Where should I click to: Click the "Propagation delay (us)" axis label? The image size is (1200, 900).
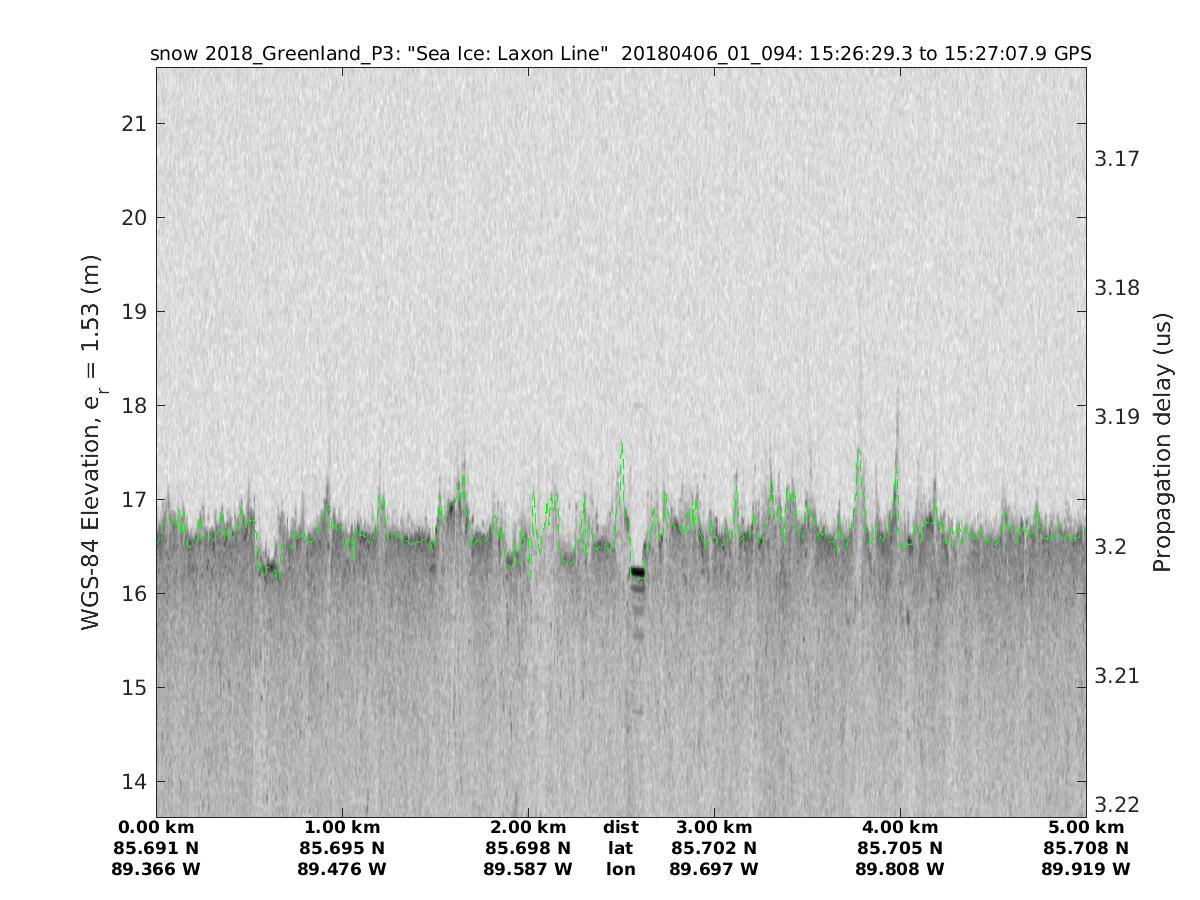tap(1161, 442)
